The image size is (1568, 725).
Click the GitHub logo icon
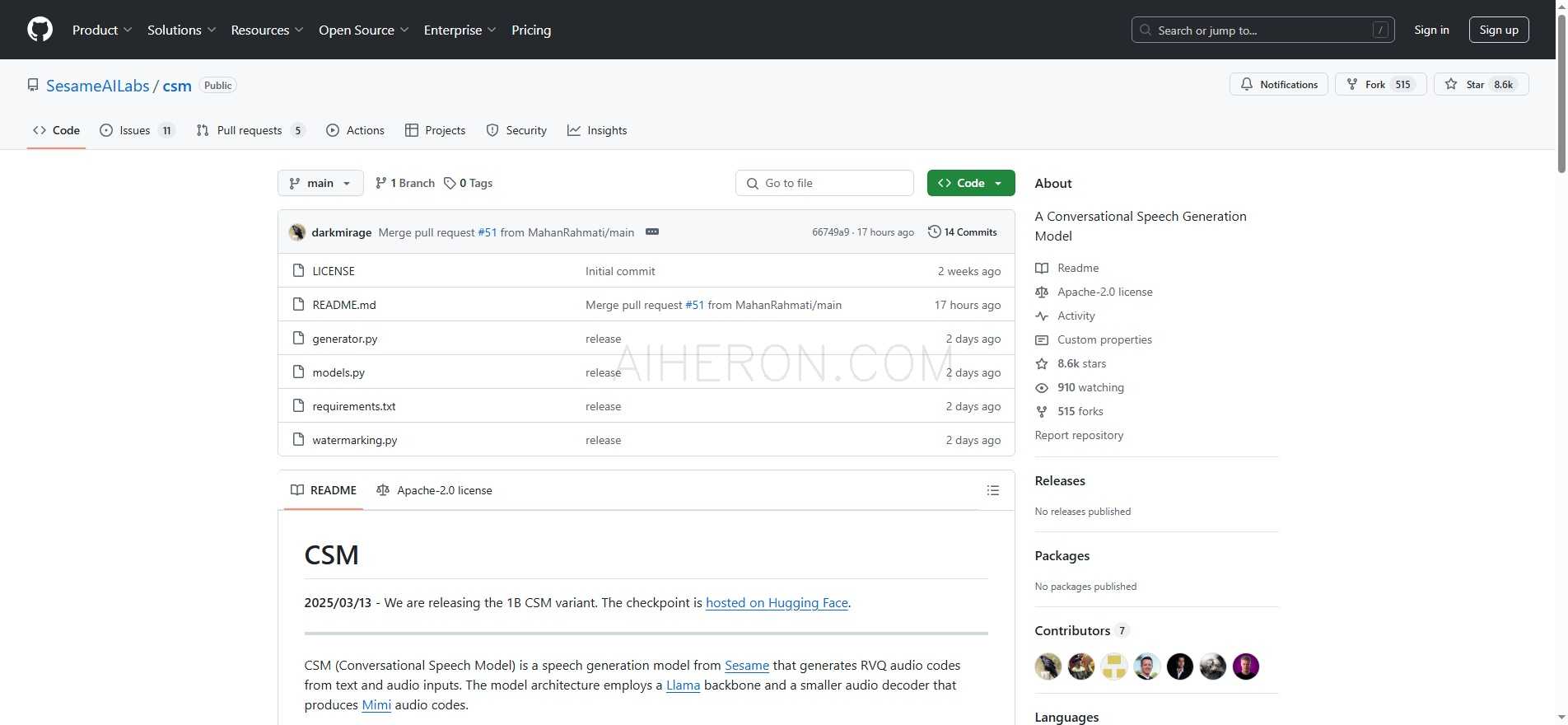(40, 30)
